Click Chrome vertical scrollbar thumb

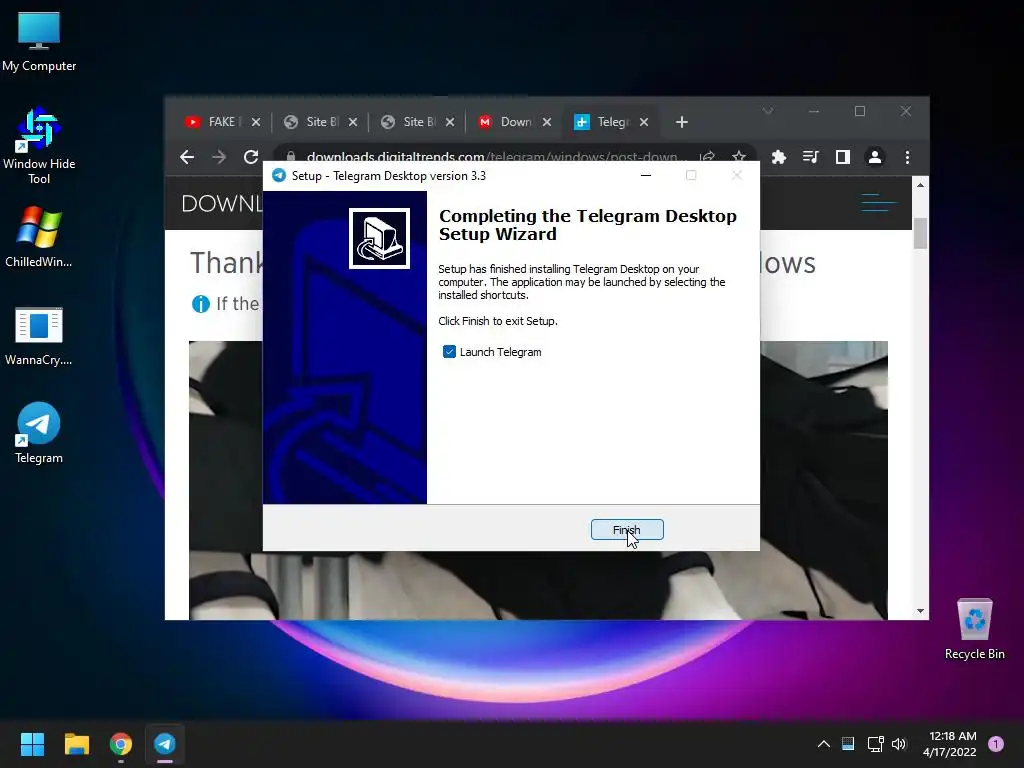920,233
